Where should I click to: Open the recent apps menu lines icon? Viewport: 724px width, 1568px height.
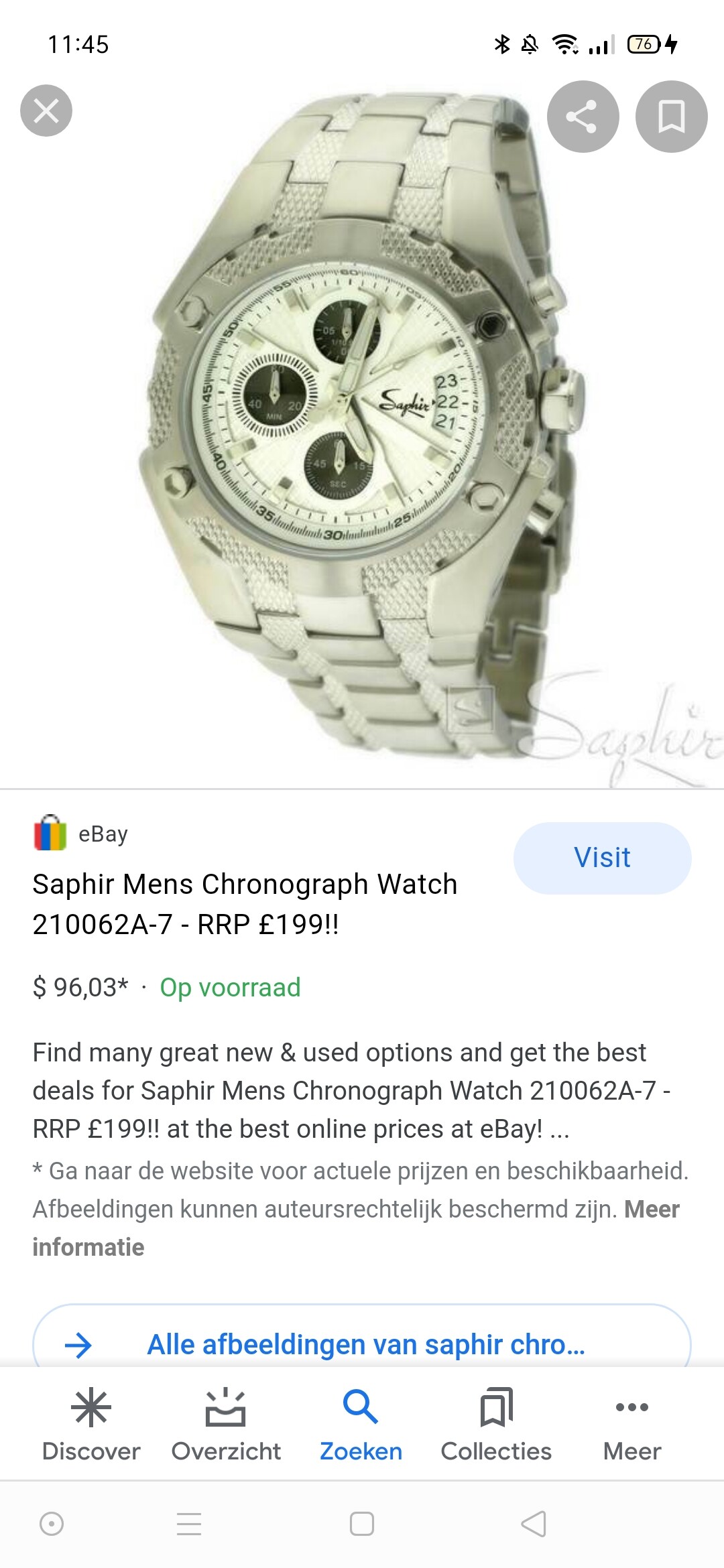tap(189, 1524)
